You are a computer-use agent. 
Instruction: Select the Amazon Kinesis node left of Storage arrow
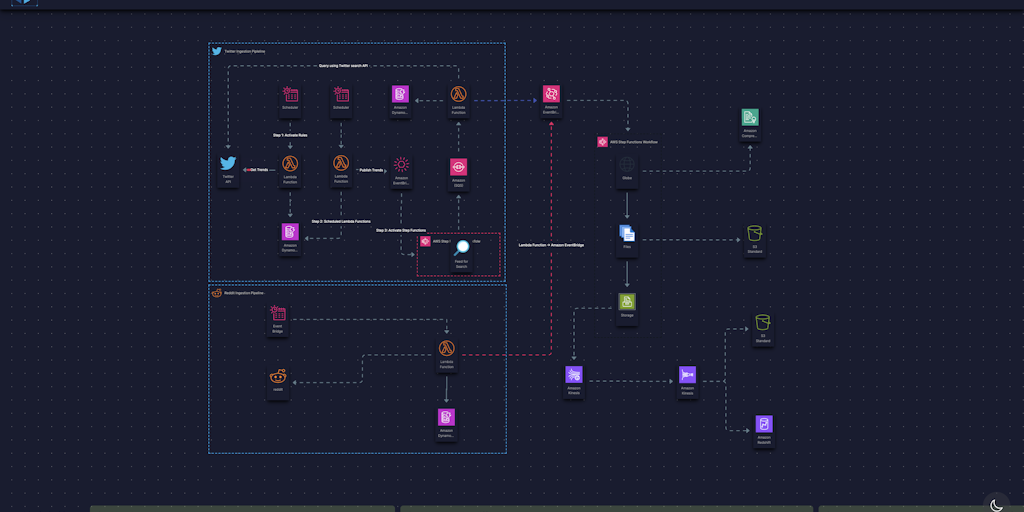[x=574, y=376]
